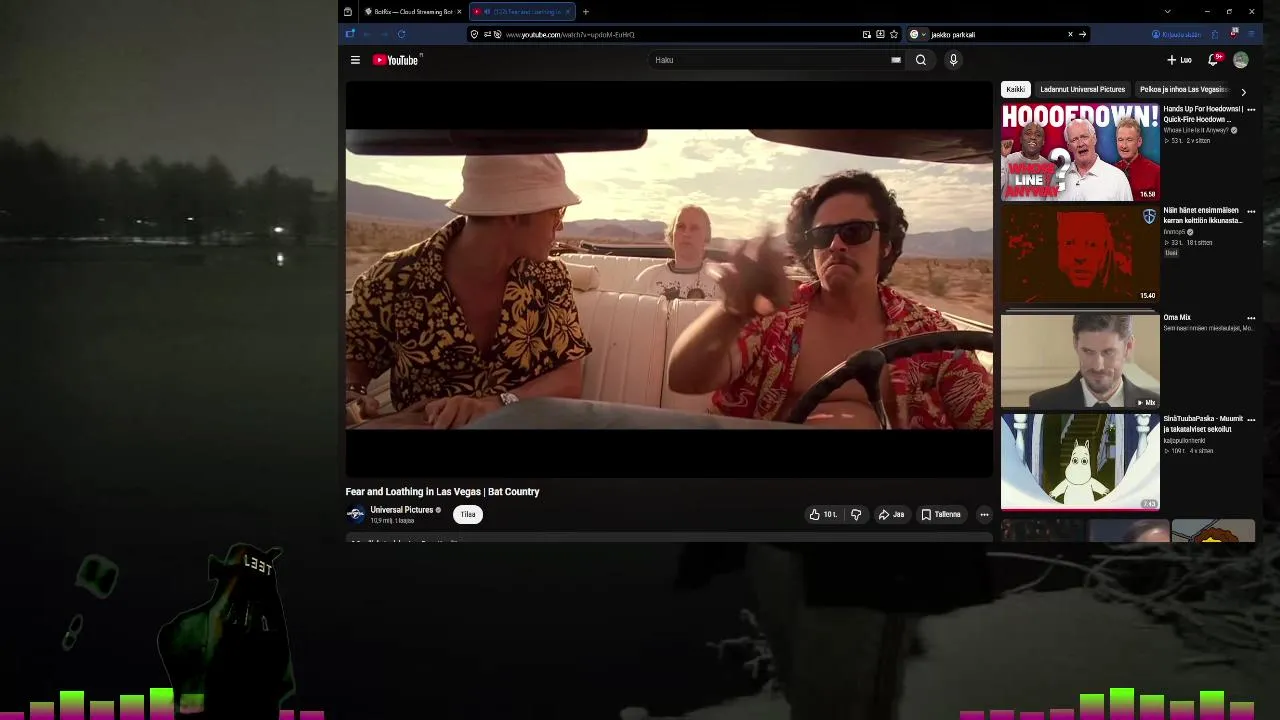
Task: Select the Ladannut Universal Pictures chip
Action: pos(1082,89)
